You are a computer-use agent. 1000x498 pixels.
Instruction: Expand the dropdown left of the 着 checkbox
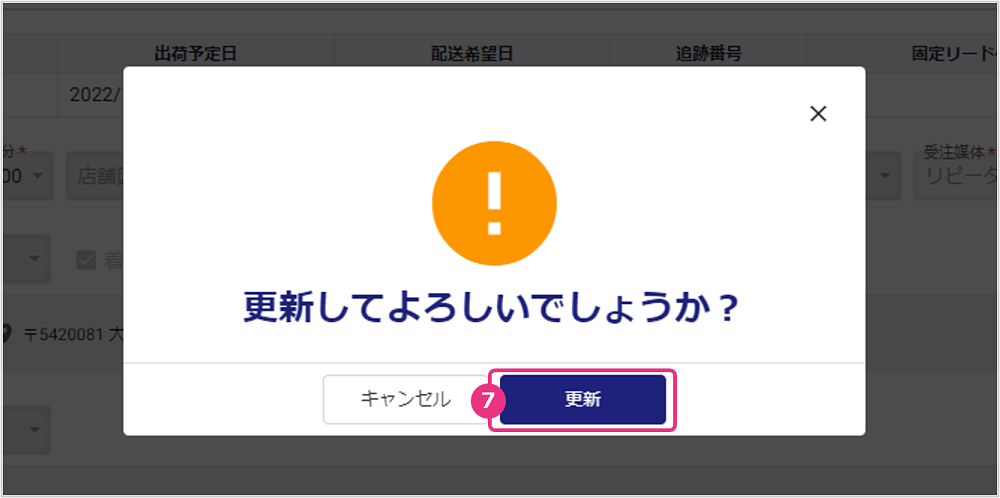[26, 258]
